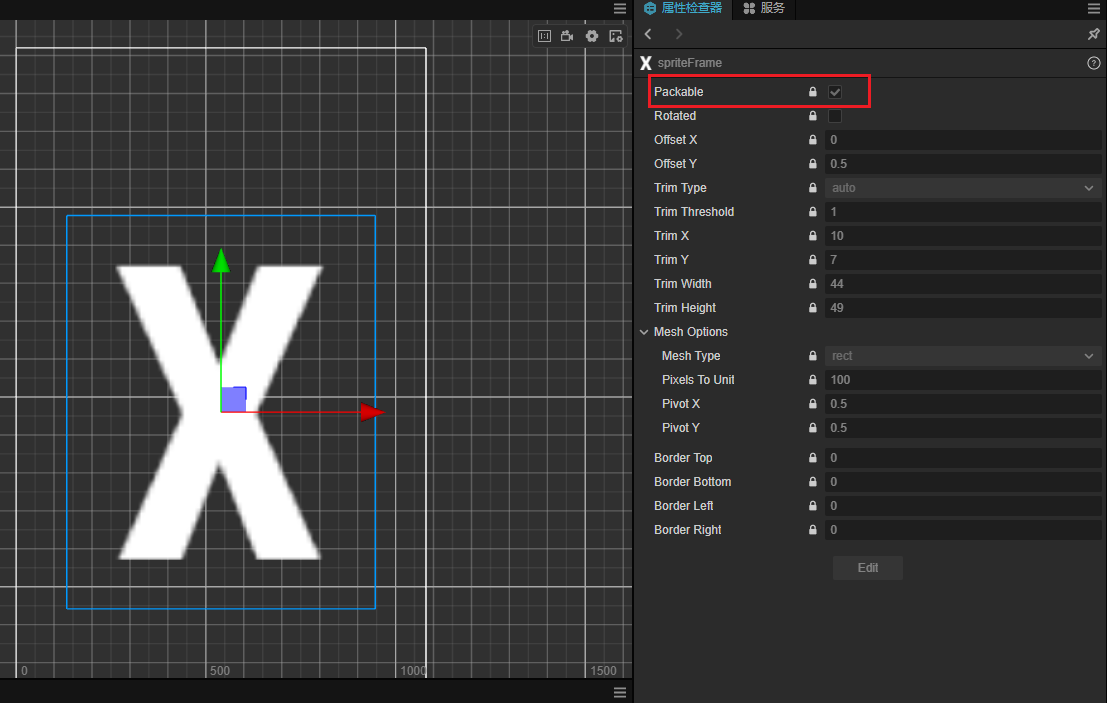The height and width of the screenshot is (703, 1107).
Task: Click the lock icon next to Mesh Type
Action: (813, 356)
